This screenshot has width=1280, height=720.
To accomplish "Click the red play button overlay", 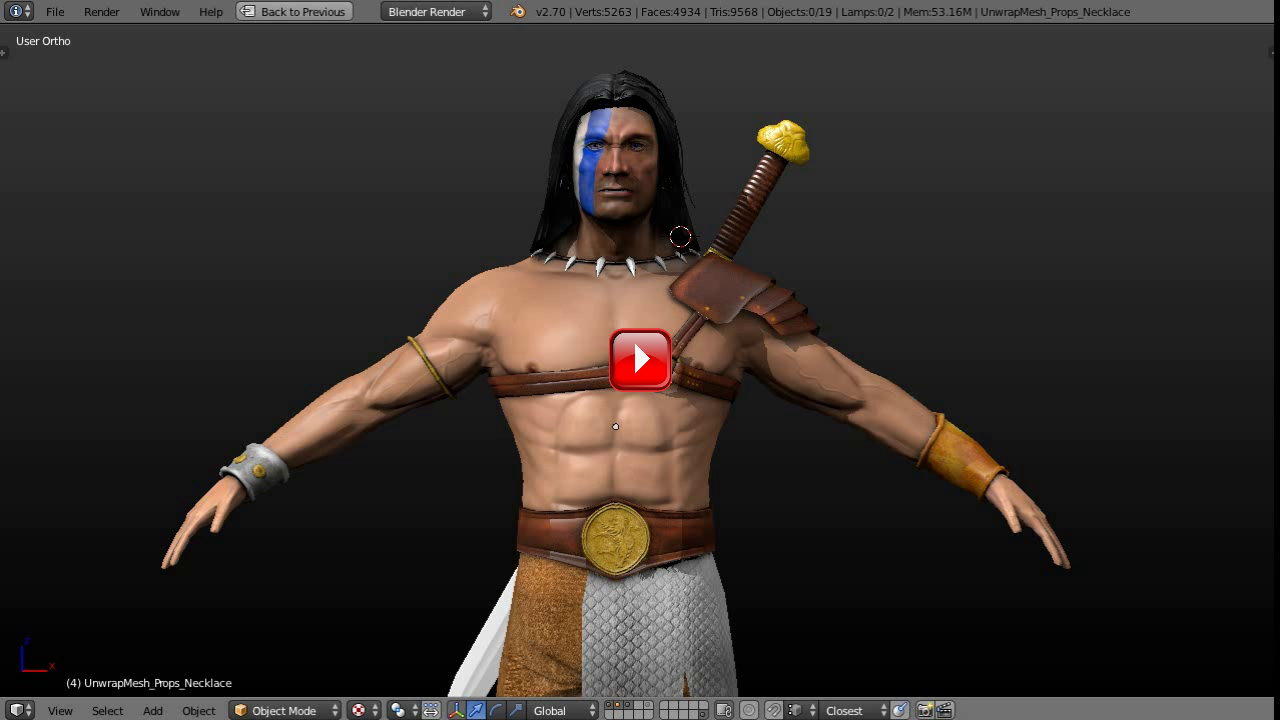I will (x=640, y=359).
